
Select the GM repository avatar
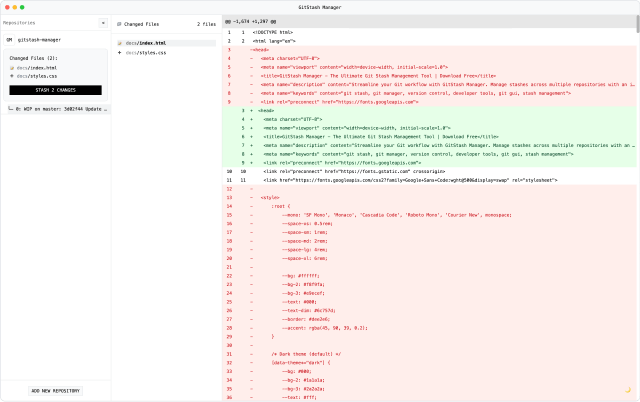[x=9, y=40]
